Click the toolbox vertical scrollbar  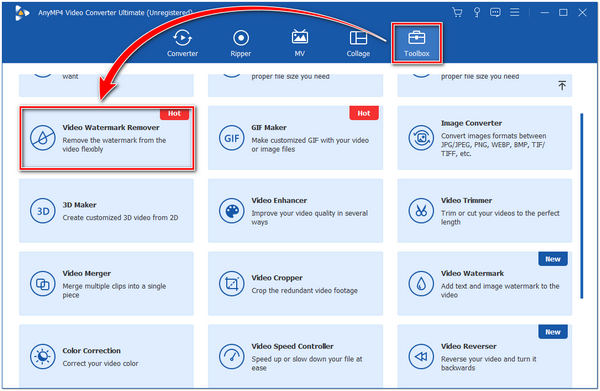click(582, 206)
